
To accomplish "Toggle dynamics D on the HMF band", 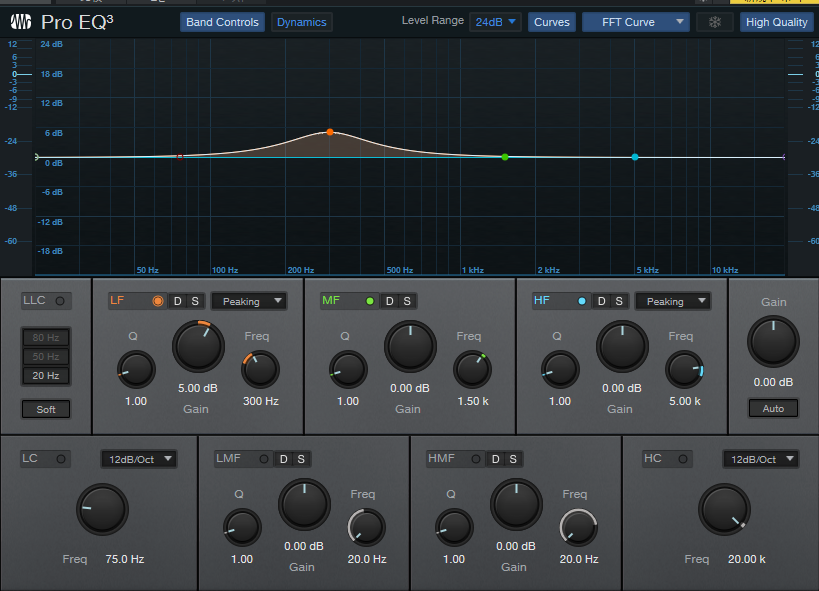I will (x=496, y=459).
